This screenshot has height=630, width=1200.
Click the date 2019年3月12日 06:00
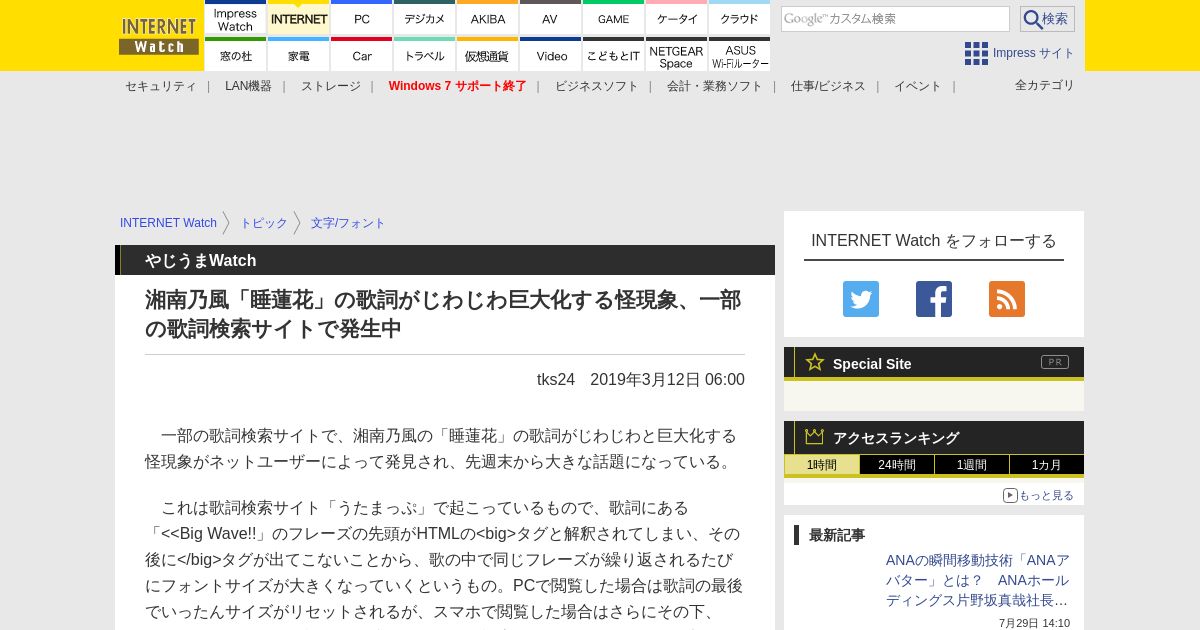coord(667,379)
